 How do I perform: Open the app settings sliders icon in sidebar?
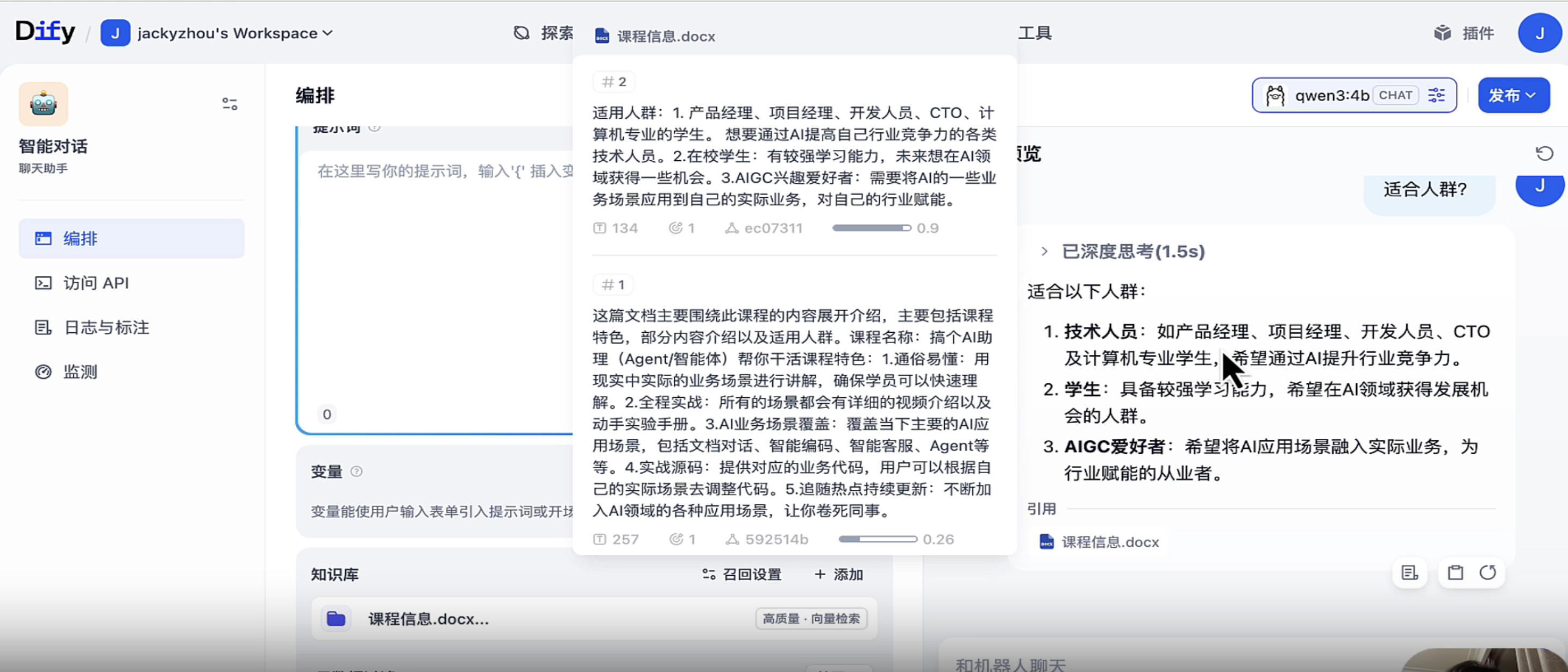tap(230, 104)
